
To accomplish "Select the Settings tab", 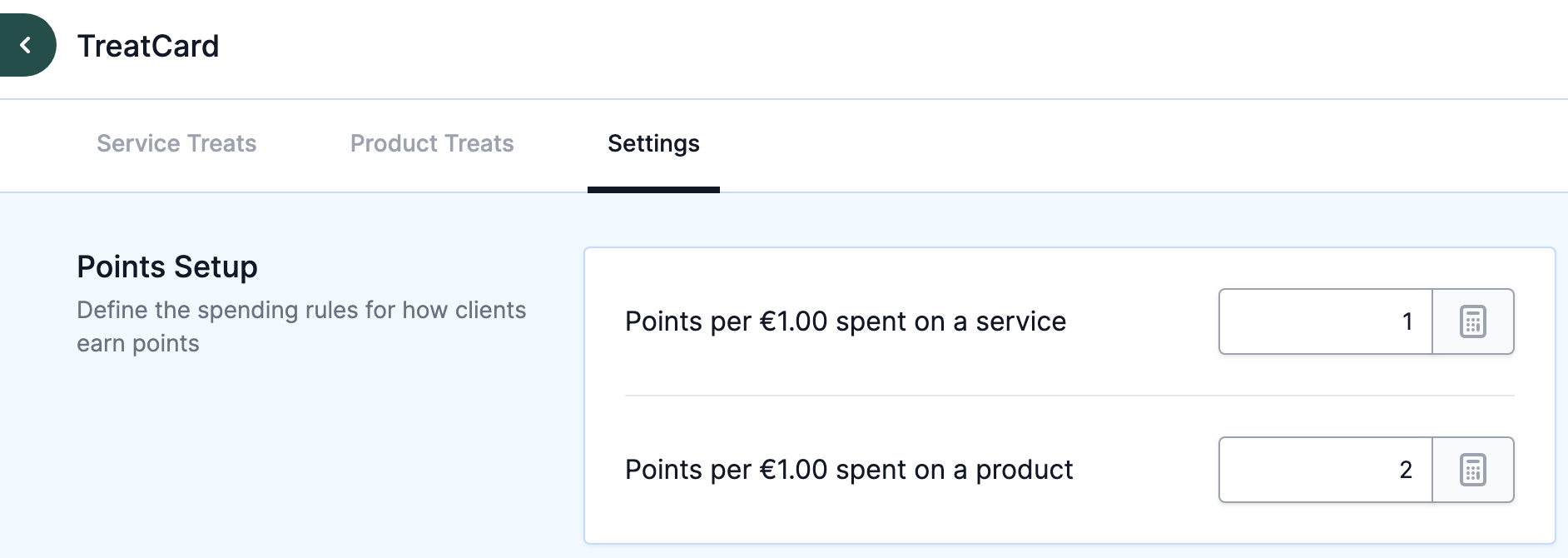I will pos(653,143).
